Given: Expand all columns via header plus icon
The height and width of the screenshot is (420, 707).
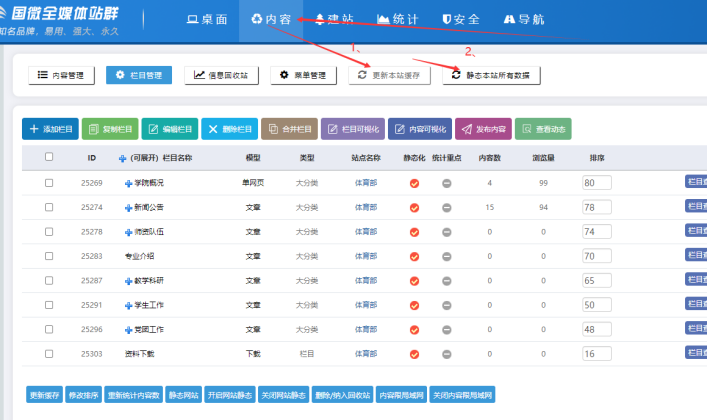Looking at the screenshot, I should pos(123,158).
